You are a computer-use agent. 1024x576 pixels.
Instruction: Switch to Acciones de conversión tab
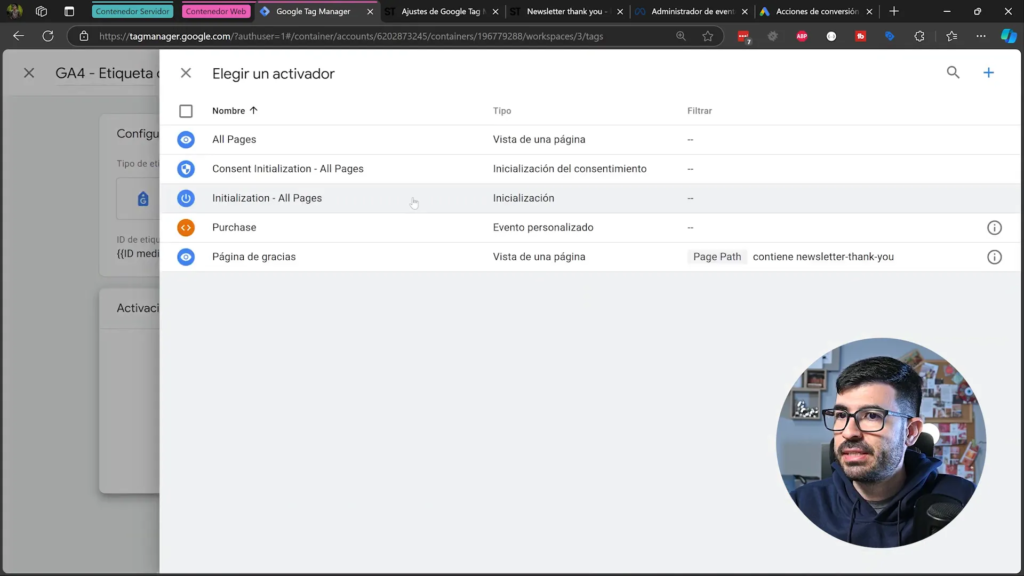coord(816,11)
